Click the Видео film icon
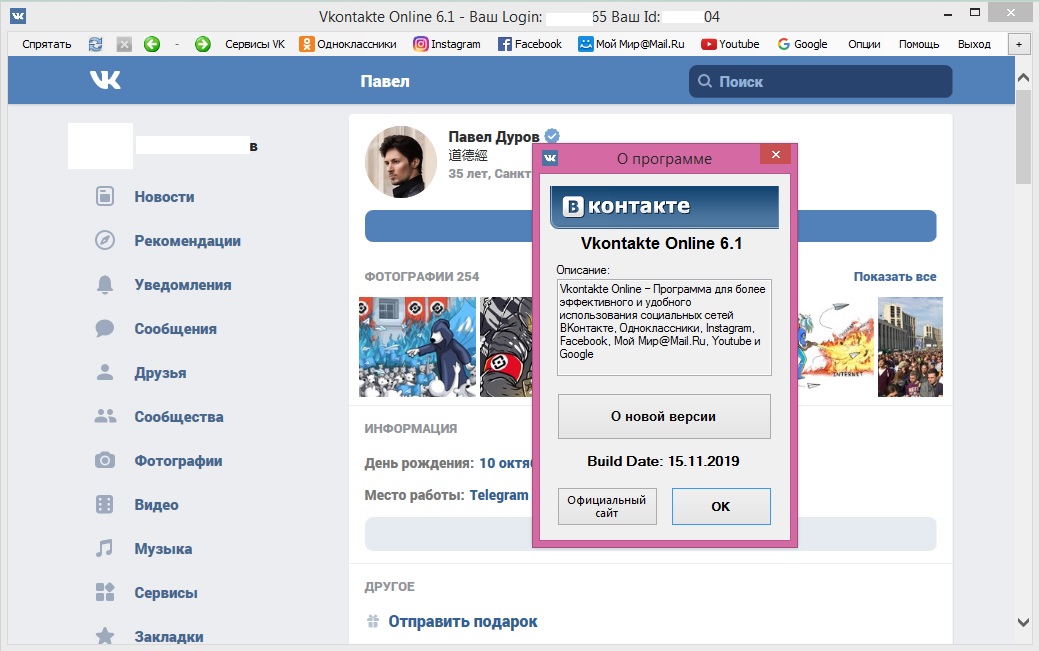Viewport: 1040px width, 651px height. 105,504
